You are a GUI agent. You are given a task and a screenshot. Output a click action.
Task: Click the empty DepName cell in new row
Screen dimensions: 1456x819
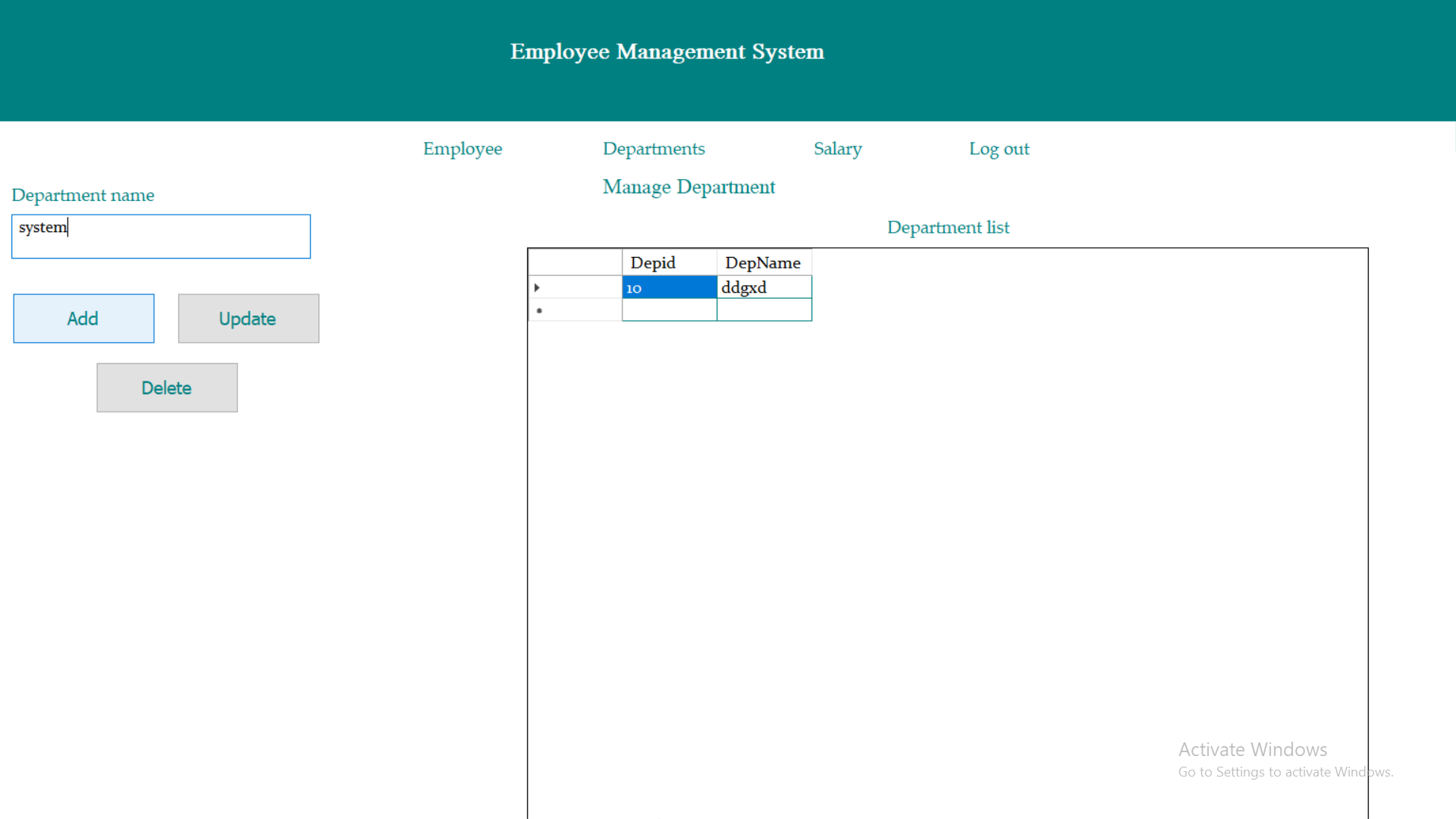pyautogui.click(x=763, y=309)
